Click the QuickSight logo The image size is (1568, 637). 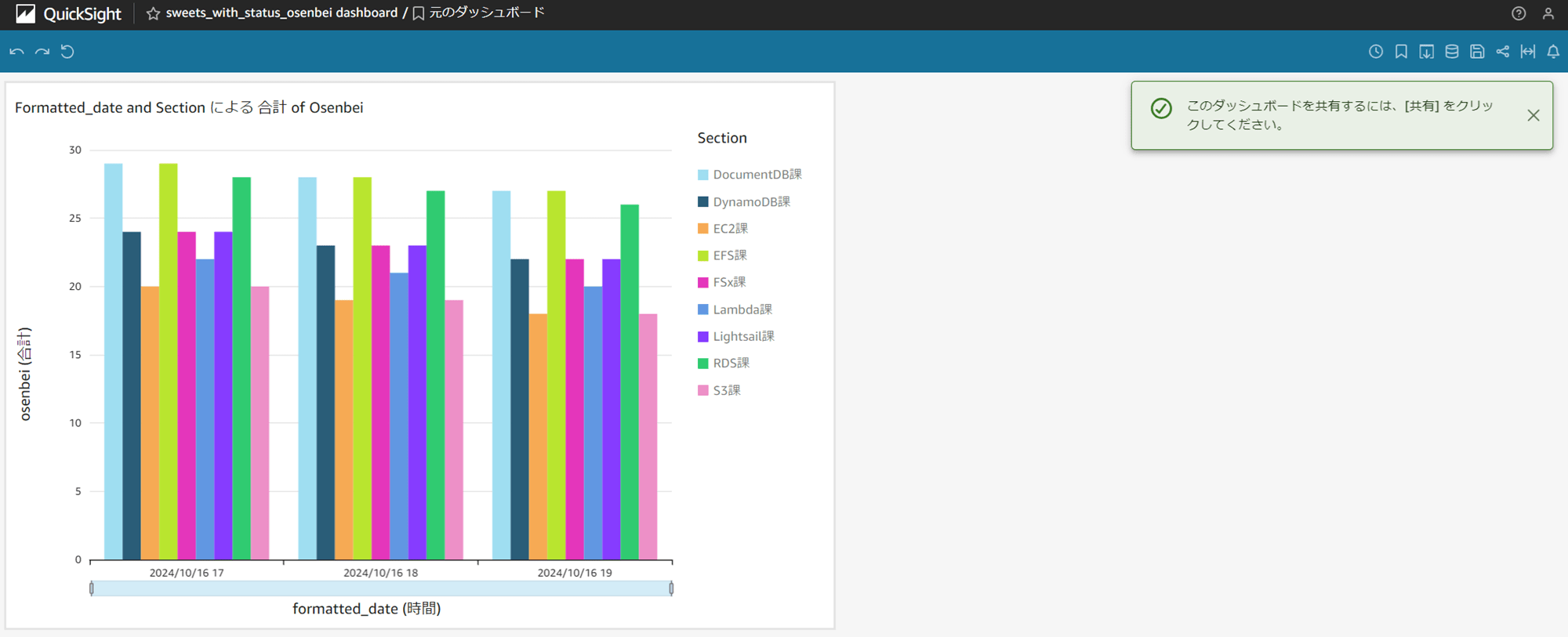pos(69,13)
